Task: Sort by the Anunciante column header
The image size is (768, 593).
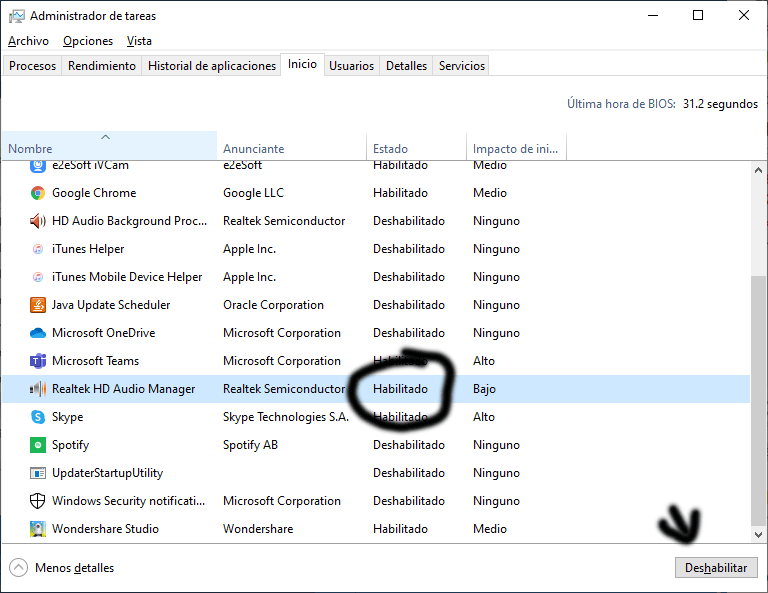Action: pyautogui.click(x=292, y=145)
